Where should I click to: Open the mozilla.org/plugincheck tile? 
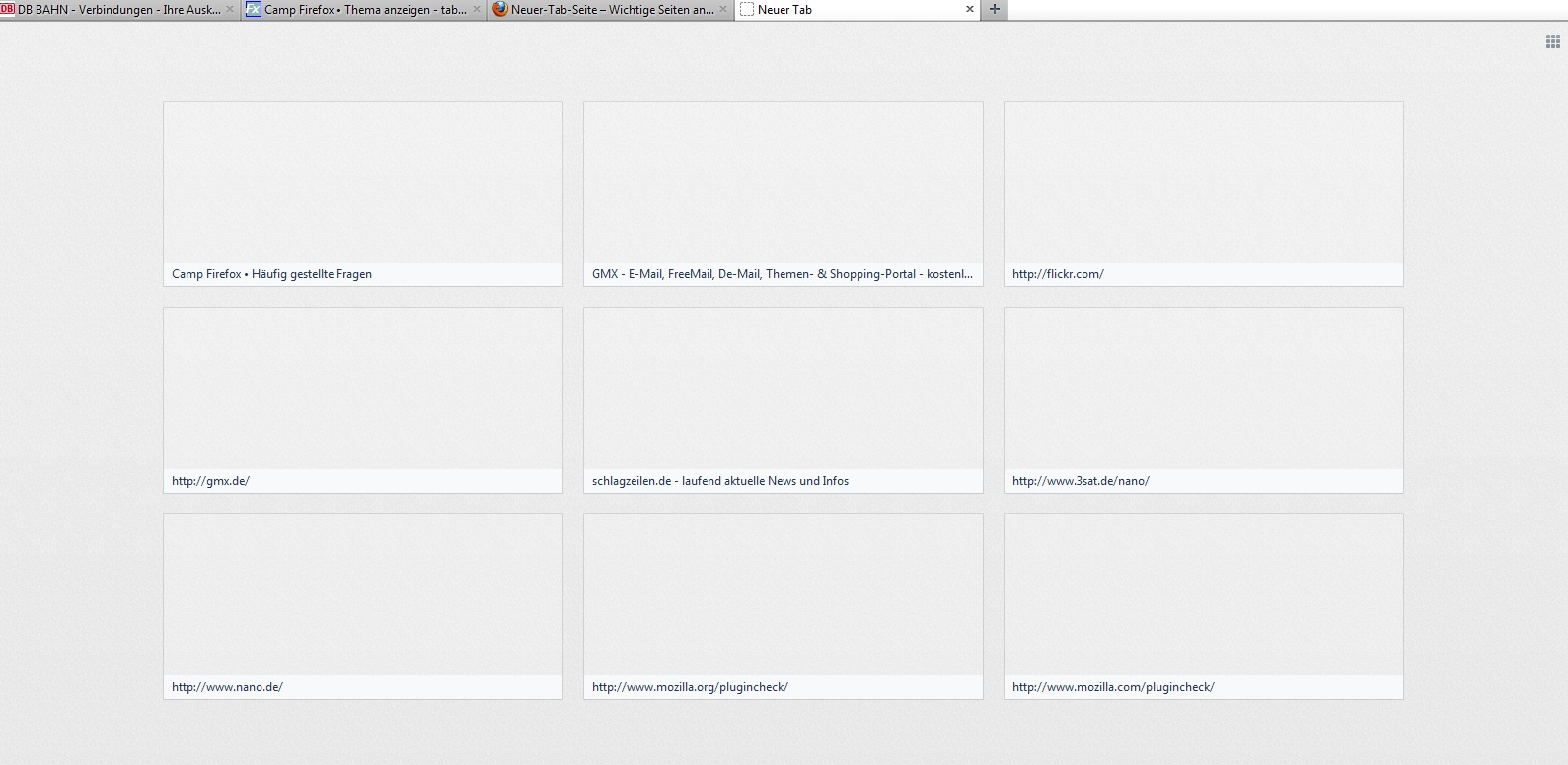point(784,606)
